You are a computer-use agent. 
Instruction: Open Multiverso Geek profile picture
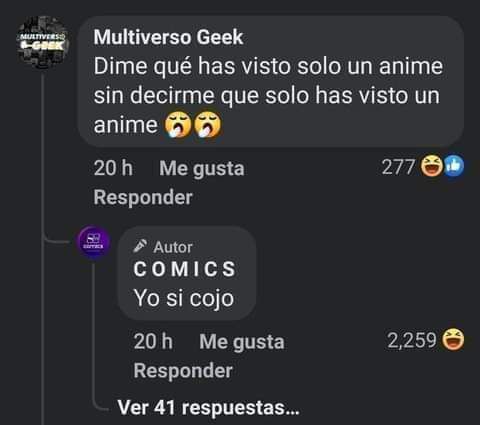pyautogui.click(x=43, y=42)
